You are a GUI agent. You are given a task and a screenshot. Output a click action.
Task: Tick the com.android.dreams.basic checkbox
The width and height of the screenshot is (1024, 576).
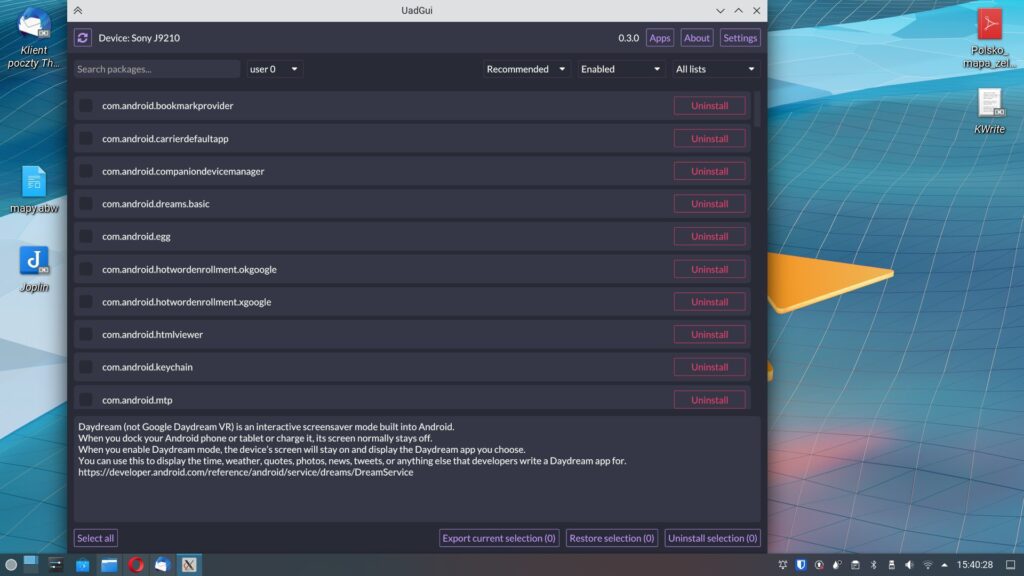86,204
